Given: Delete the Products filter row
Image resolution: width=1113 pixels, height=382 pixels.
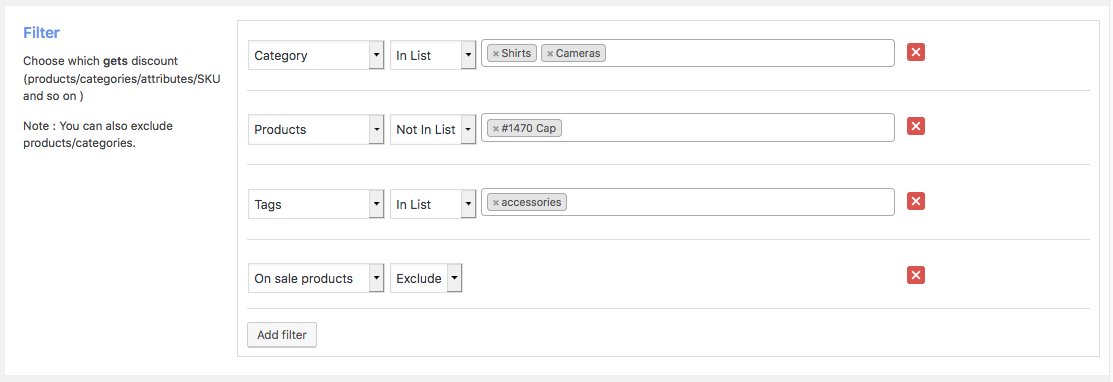Looking at the screenshot, I should click(x=916, y=126).
